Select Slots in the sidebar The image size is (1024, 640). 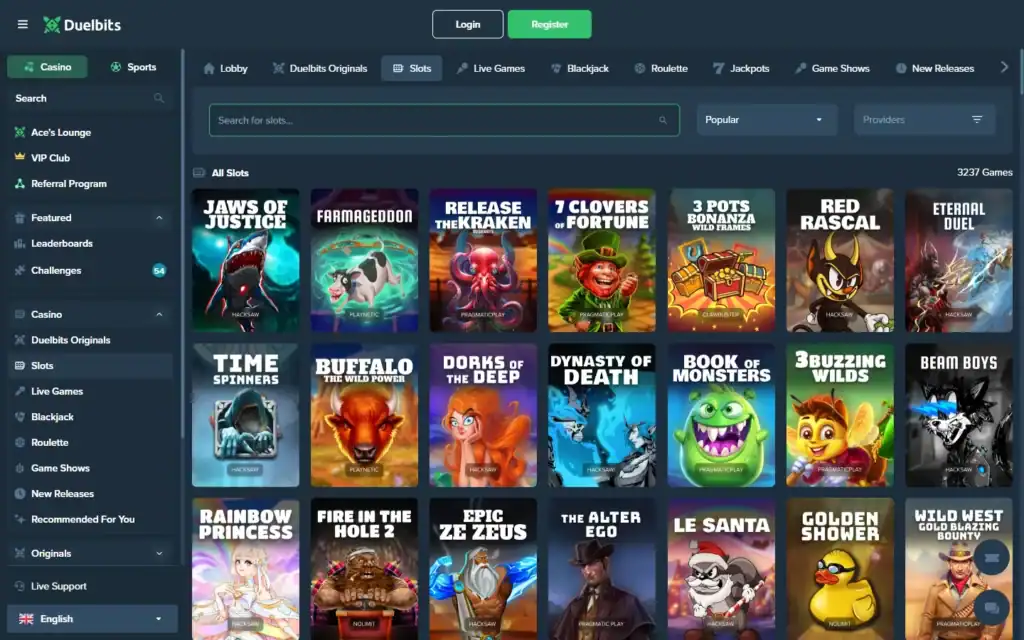point(90,366)
